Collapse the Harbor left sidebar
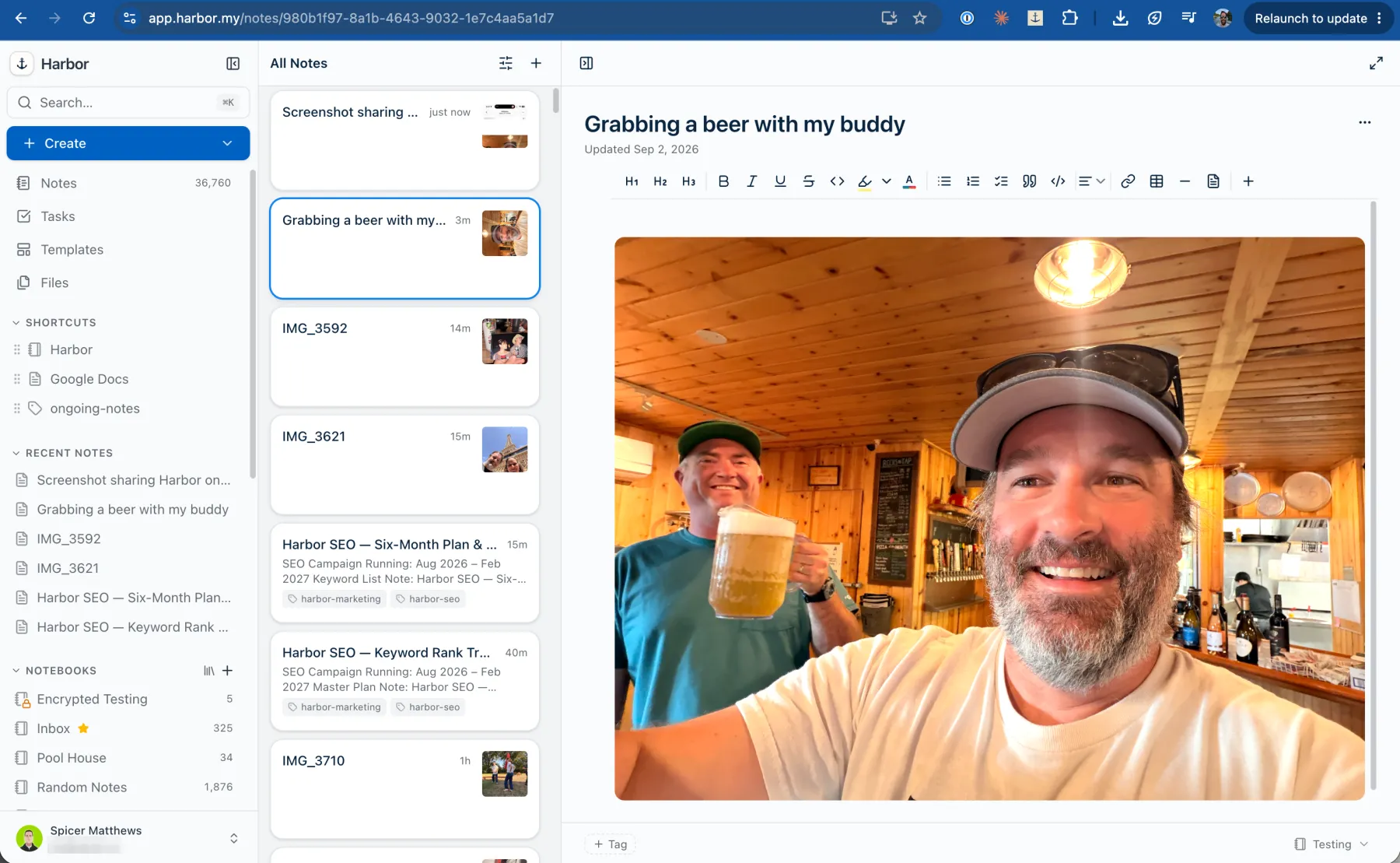 point(233,64)
